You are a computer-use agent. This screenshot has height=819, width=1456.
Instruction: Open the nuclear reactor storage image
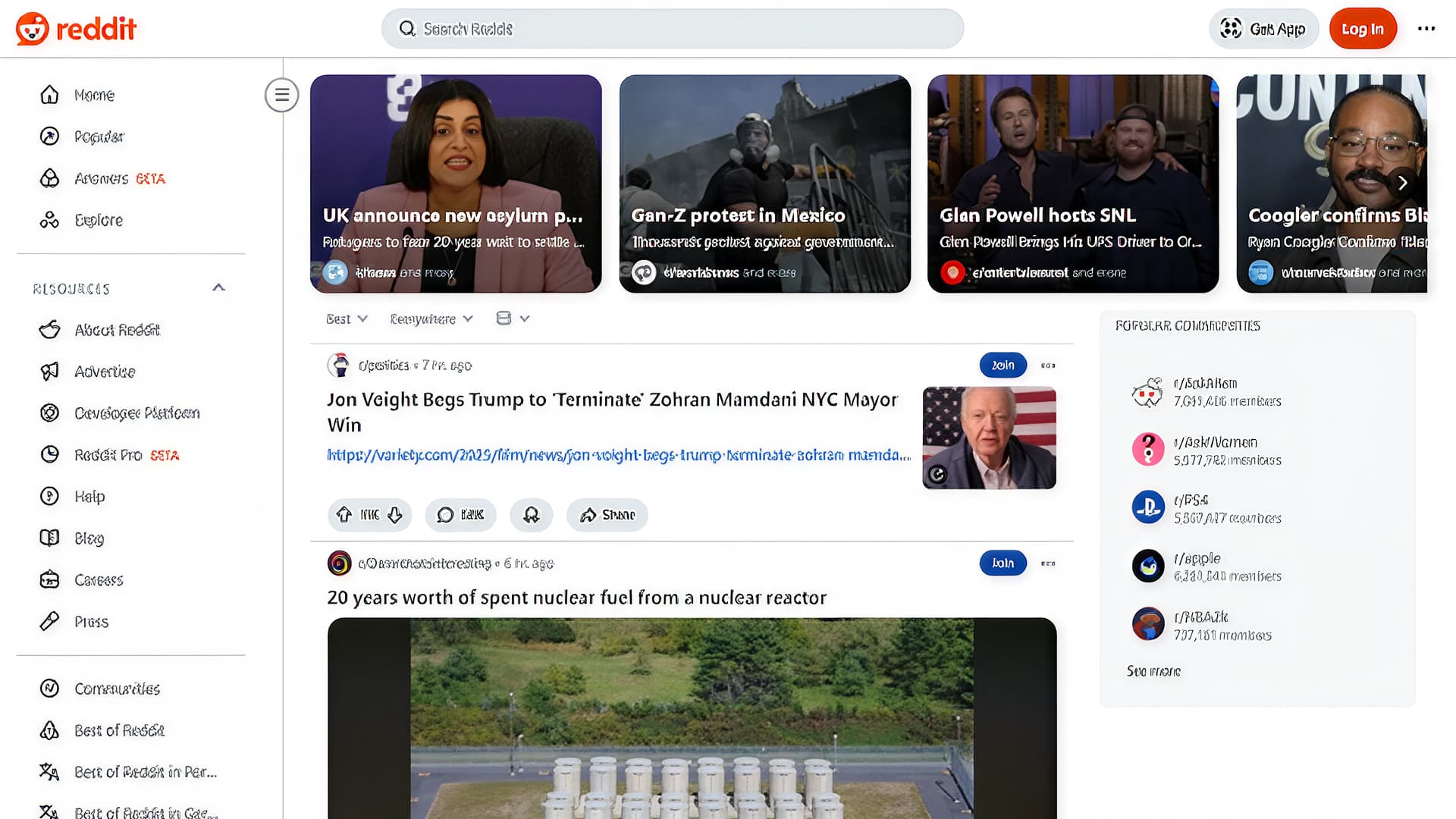coord(692,718)
